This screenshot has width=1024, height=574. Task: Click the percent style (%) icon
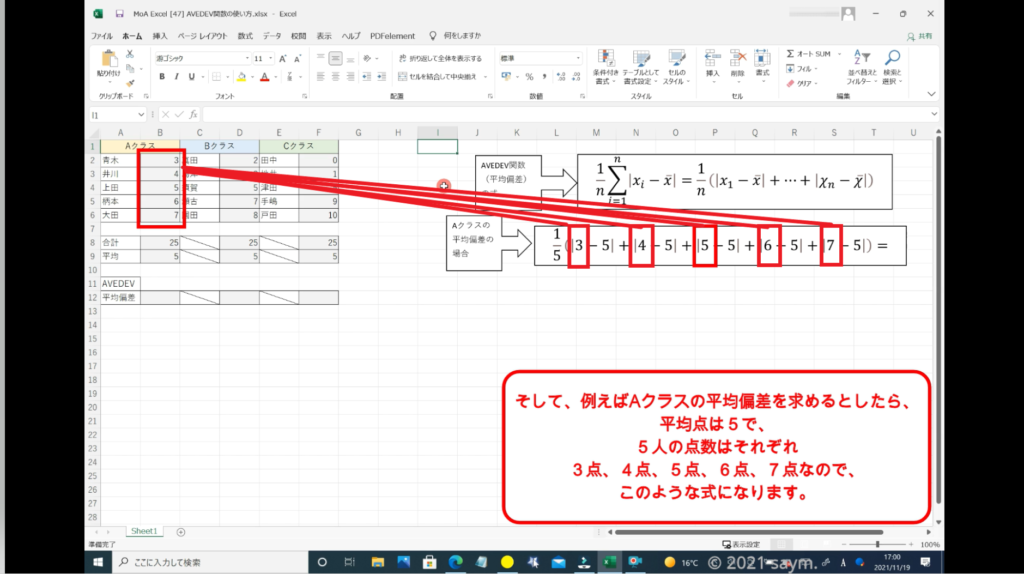(x=529, y=76)
